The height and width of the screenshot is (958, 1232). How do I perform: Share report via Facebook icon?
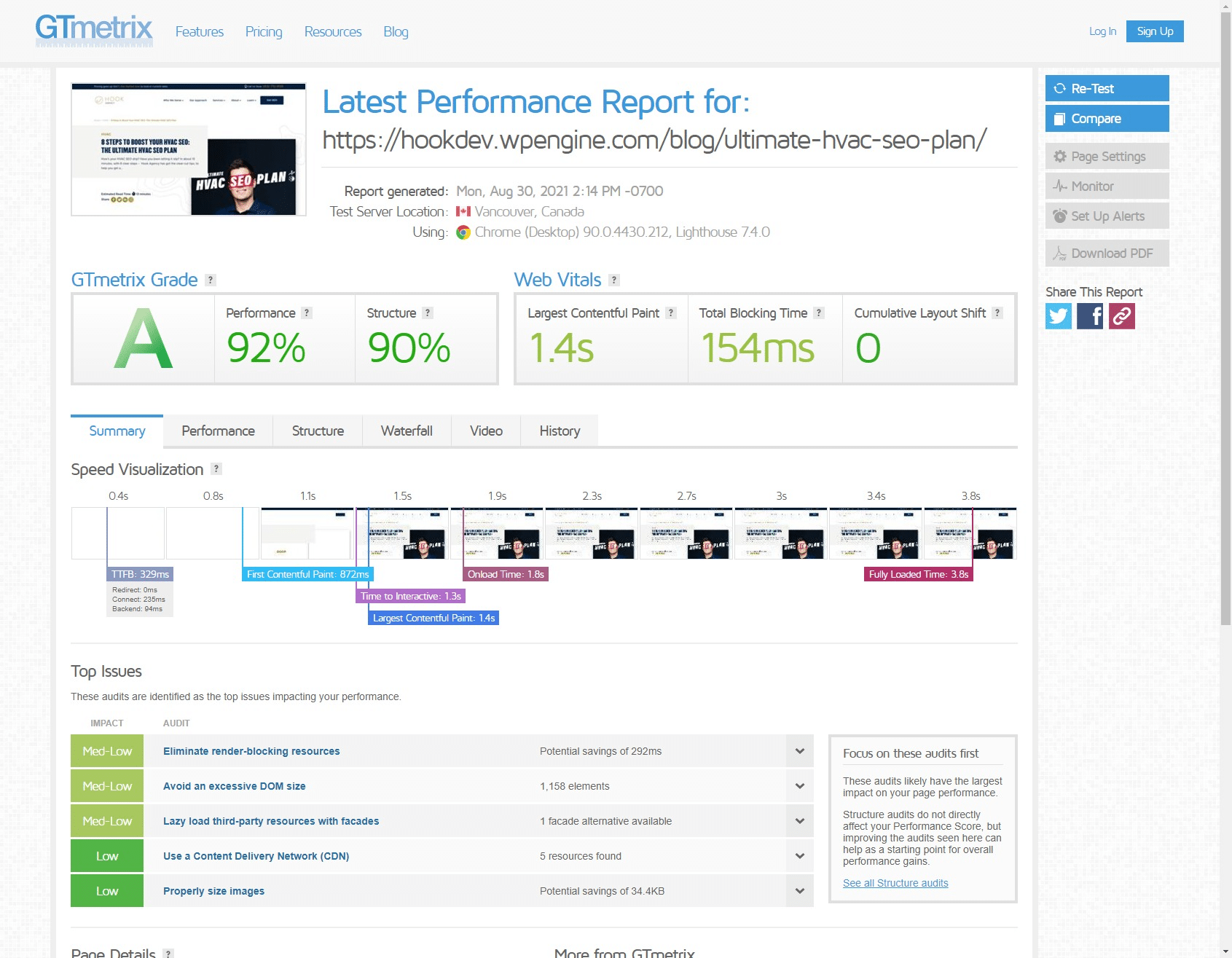(x=1090, y=316)
